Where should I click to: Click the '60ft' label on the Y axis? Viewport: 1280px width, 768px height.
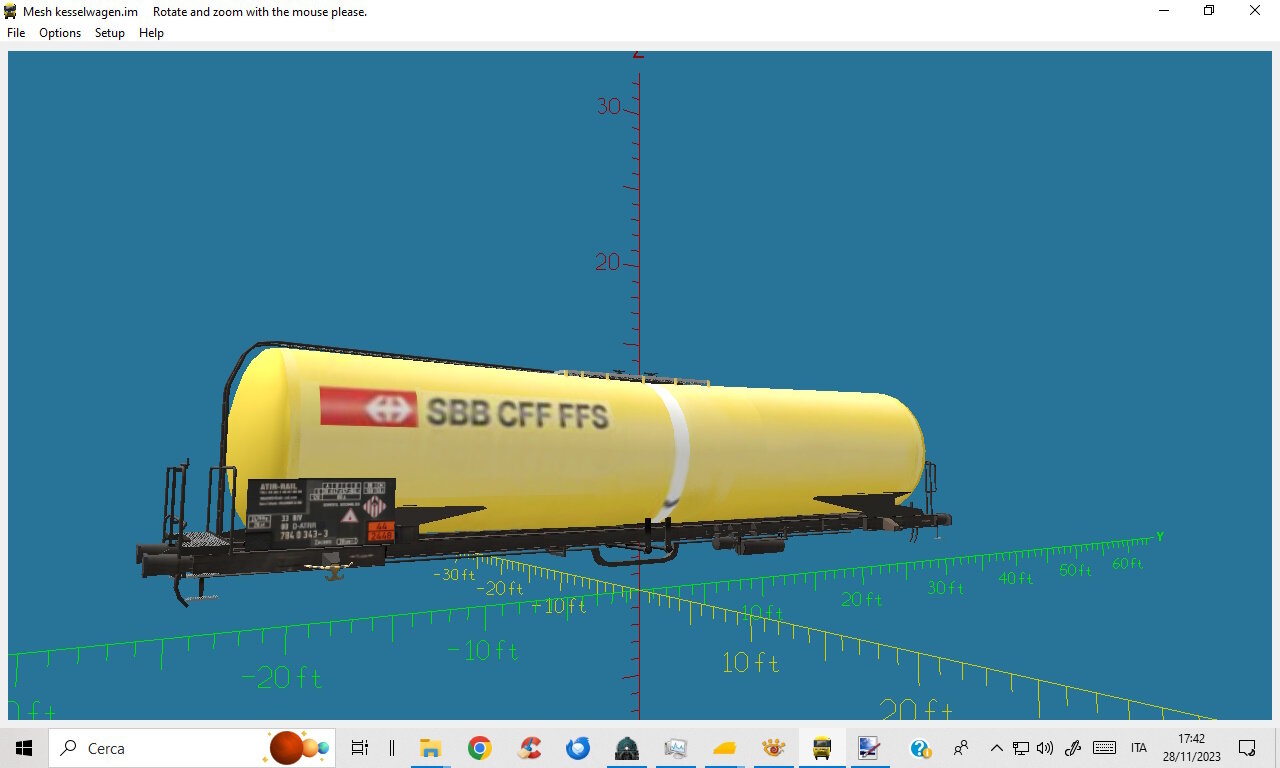point(1127,564)
